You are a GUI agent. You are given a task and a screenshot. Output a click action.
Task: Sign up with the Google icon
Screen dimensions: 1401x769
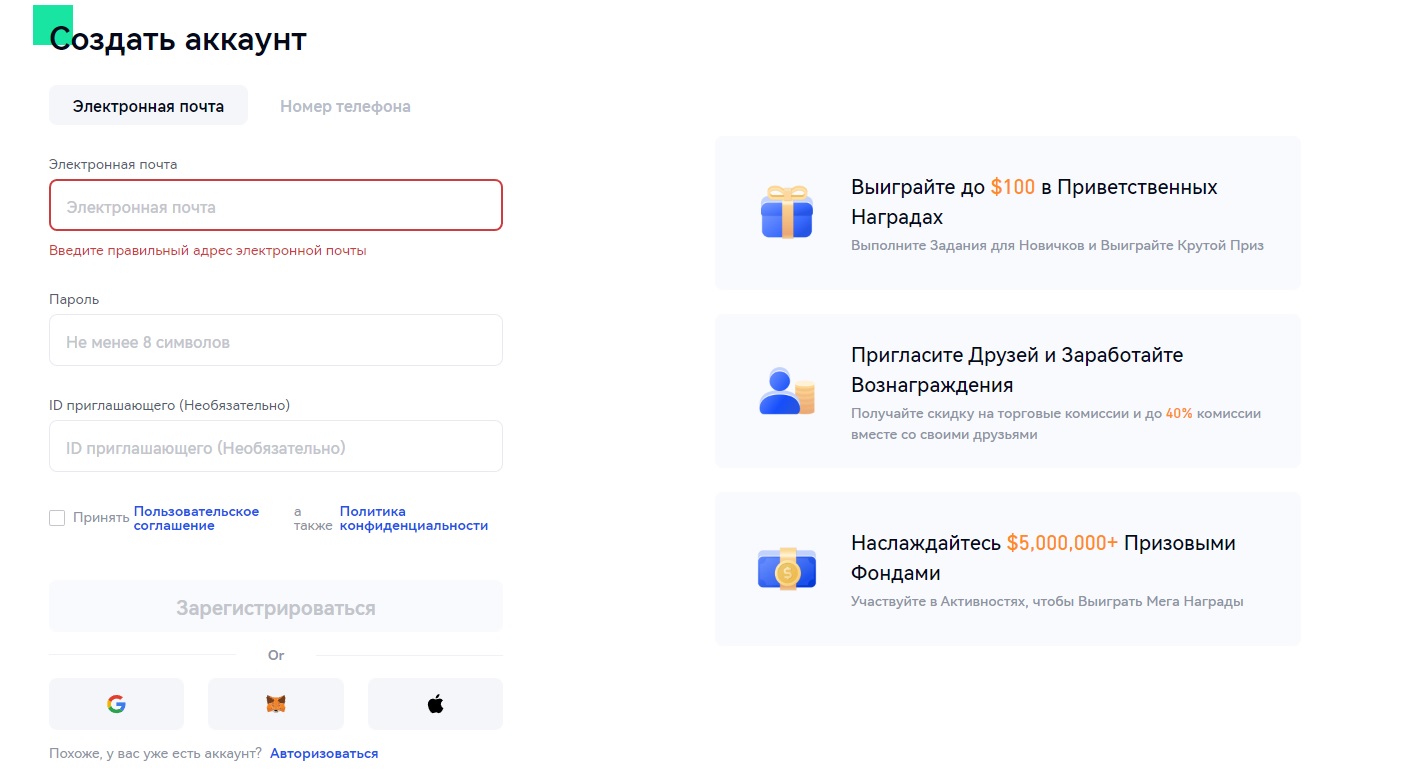[x=116, y=704]
